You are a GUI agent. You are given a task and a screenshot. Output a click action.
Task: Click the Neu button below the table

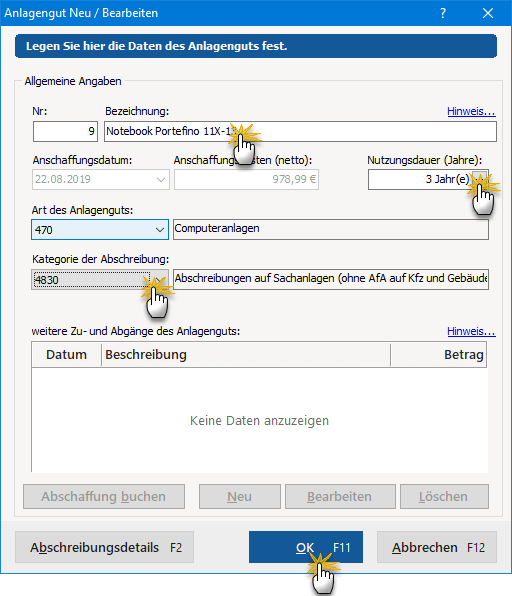tap(240, 496)
